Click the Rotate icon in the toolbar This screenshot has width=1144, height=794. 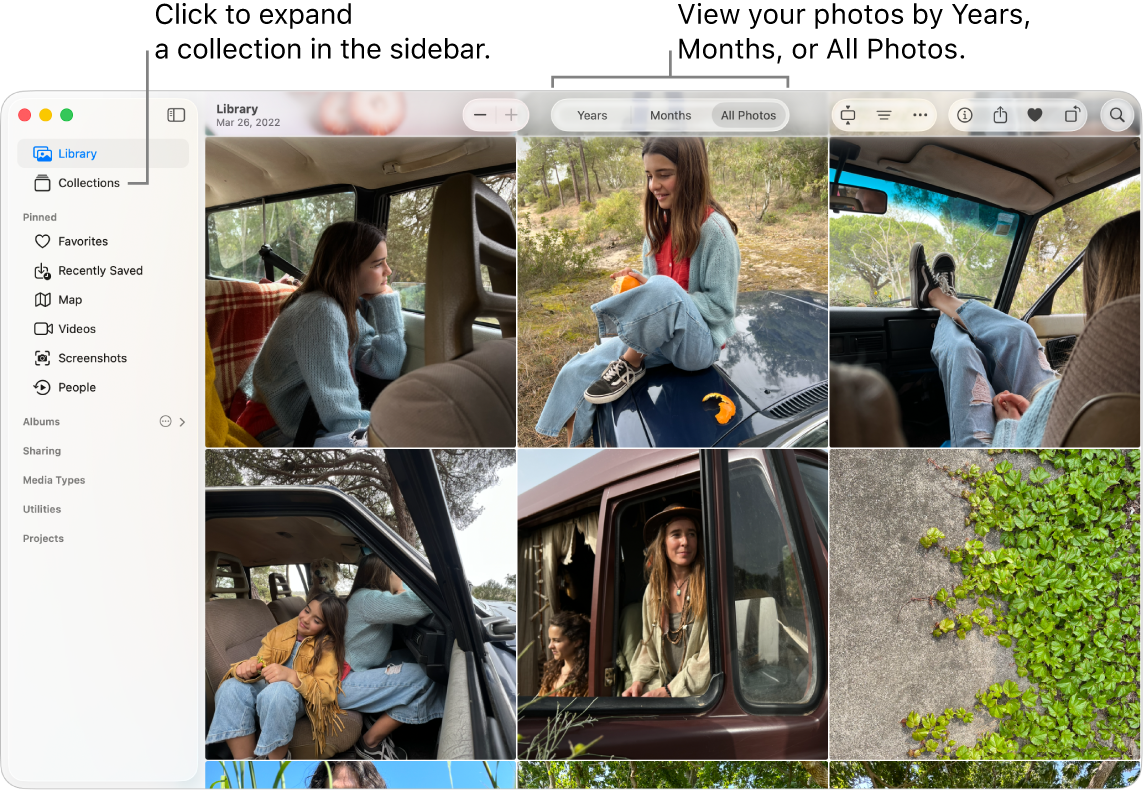1071,115
